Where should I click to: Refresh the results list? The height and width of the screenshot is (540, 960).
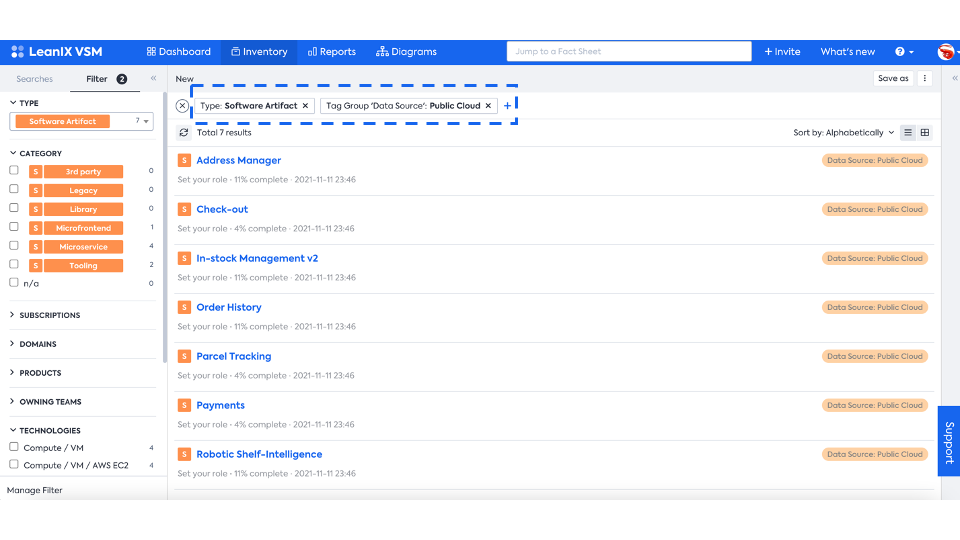point(184,132)
